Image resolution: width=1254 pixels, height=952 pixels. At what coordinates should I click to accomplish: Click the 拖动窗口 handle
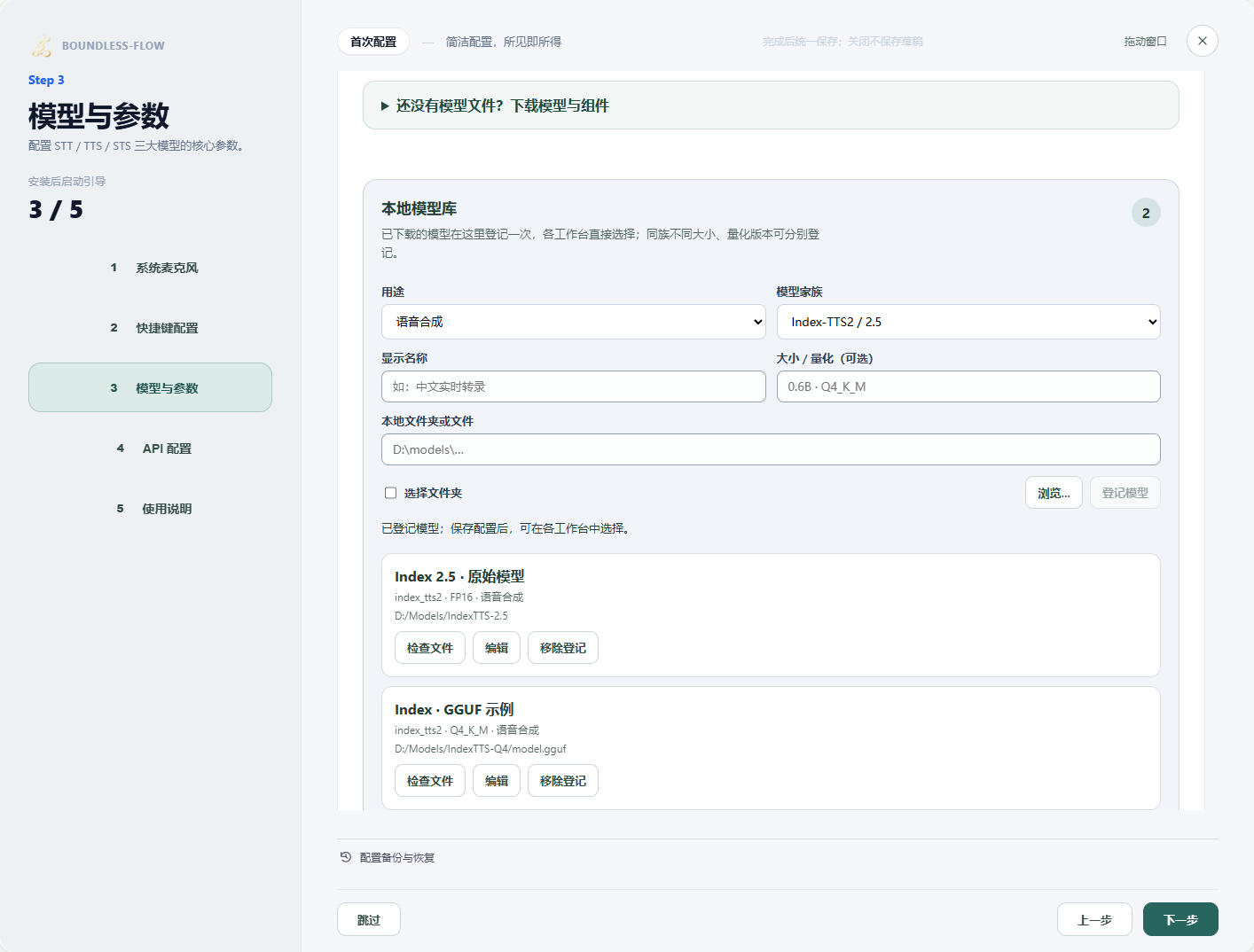tap(1145, 42)
